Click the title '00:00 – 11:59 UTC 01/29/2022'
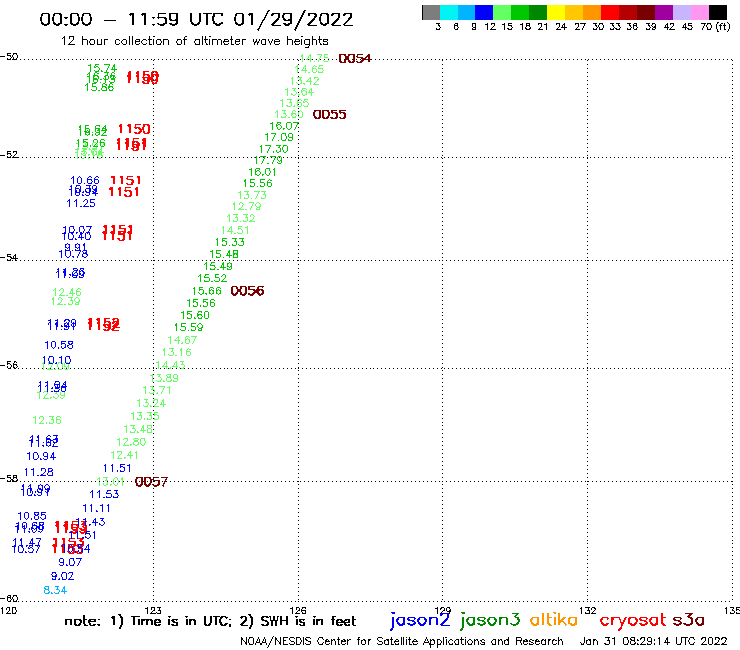This screenshot has height=650, width=740. click(196, 20)
